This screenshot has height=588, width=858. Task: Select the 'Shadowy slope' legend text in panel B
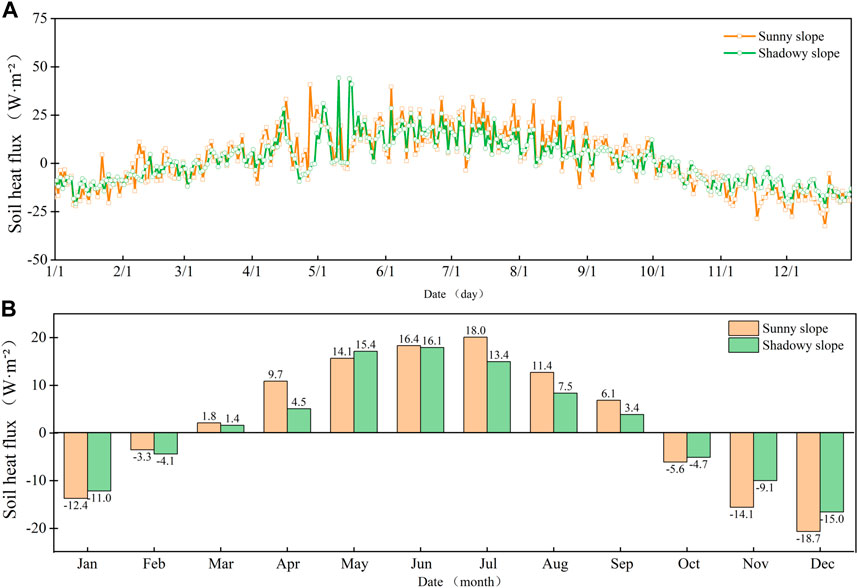pos(803,346)
